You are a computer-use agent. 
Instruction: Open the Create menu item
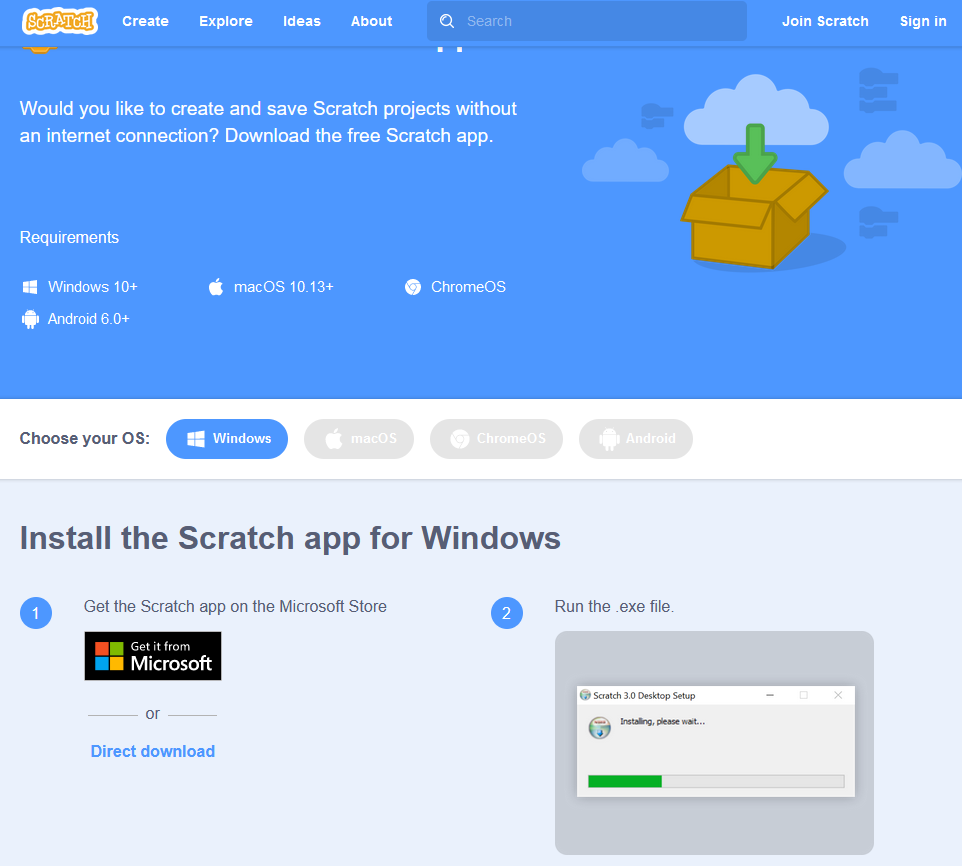pos(145,21)
